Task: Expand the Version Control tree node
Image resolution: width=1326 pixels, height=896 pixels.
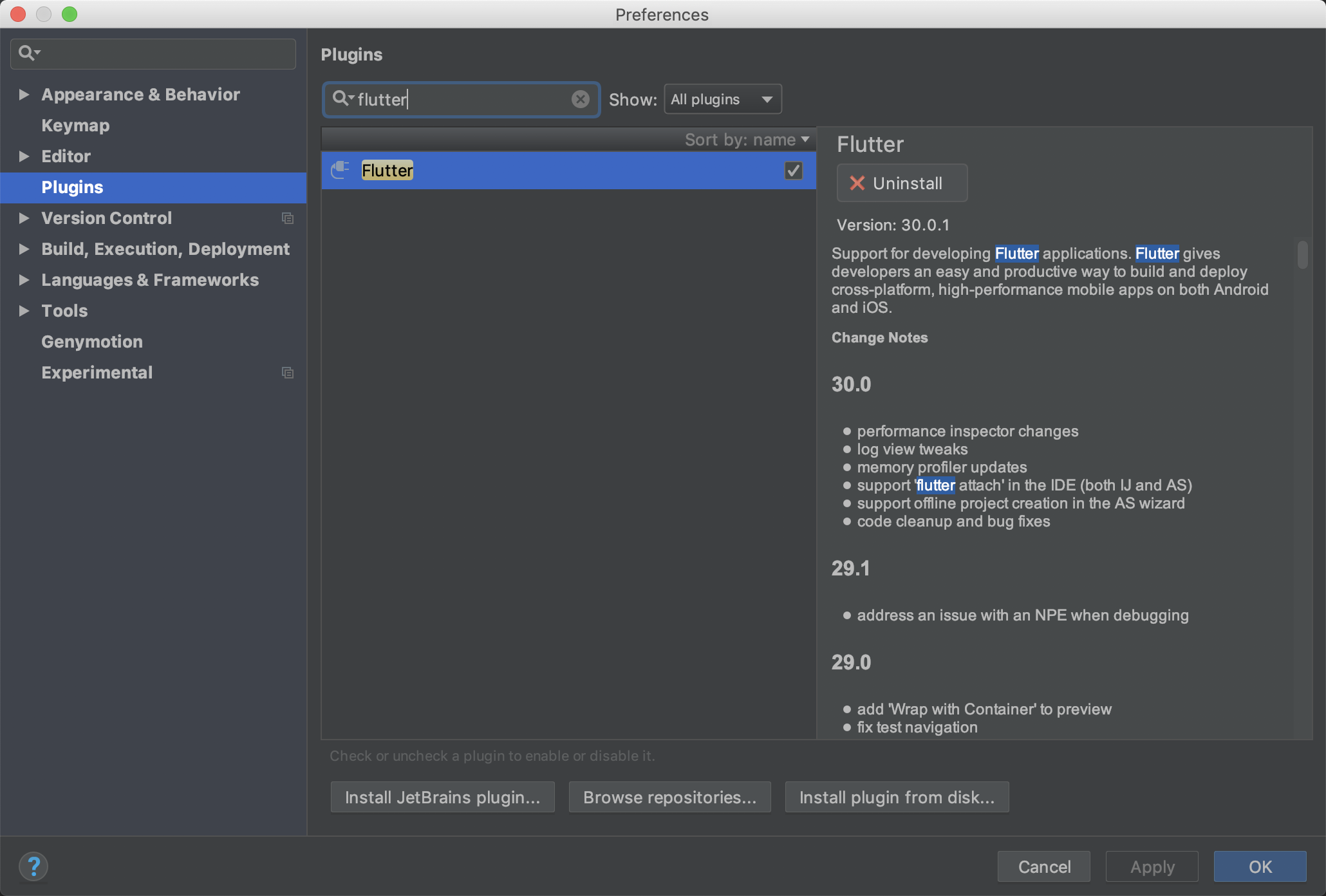Action: point(24,218)
